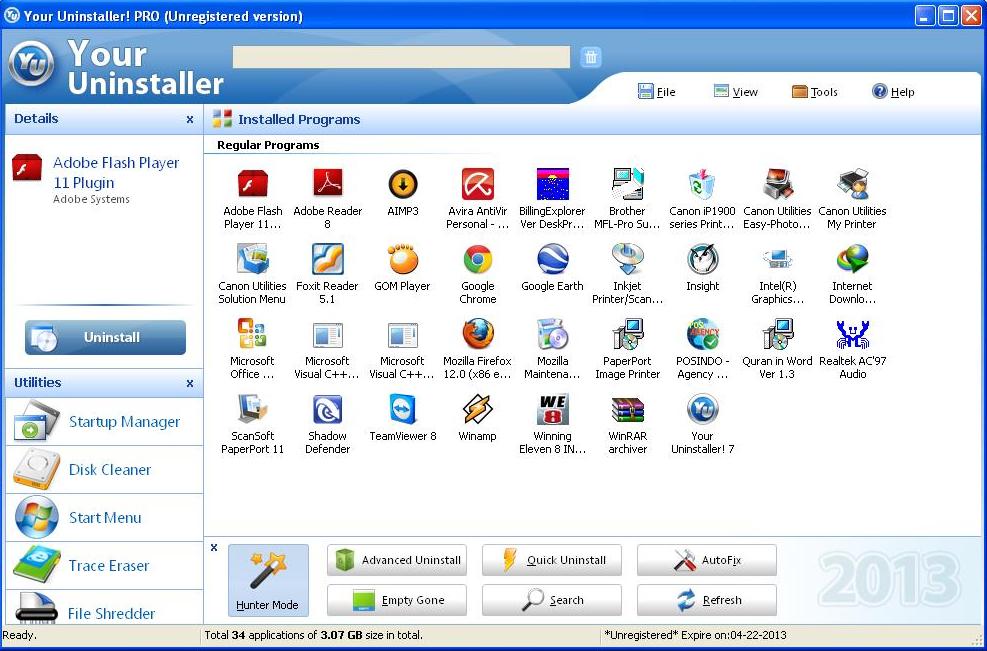
Task: Open the File menu
Action: [x=657, y=92]
